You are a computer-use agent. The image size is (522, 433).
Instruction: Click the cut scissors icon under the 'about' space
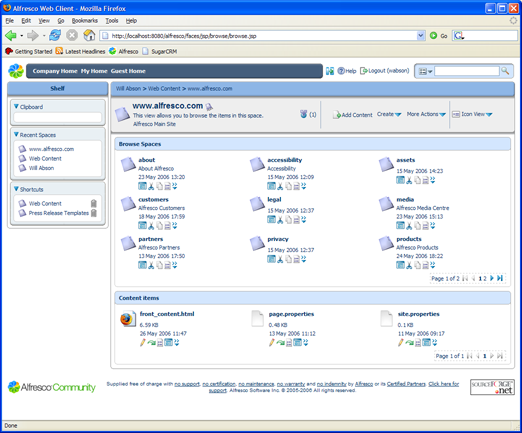point(151,186)
